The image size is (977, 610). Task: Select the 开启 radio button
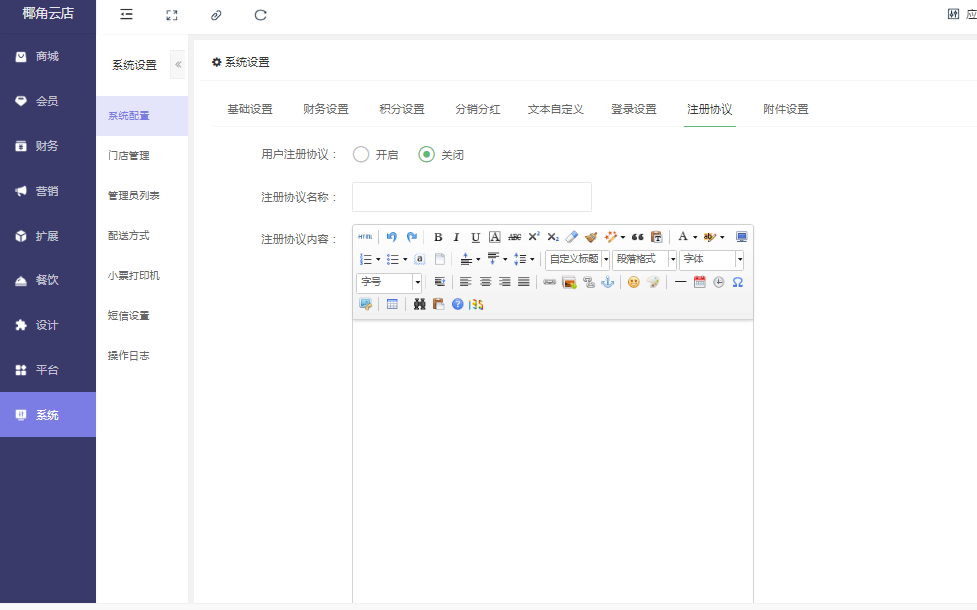pyautogui.click(x=361, y=155)
